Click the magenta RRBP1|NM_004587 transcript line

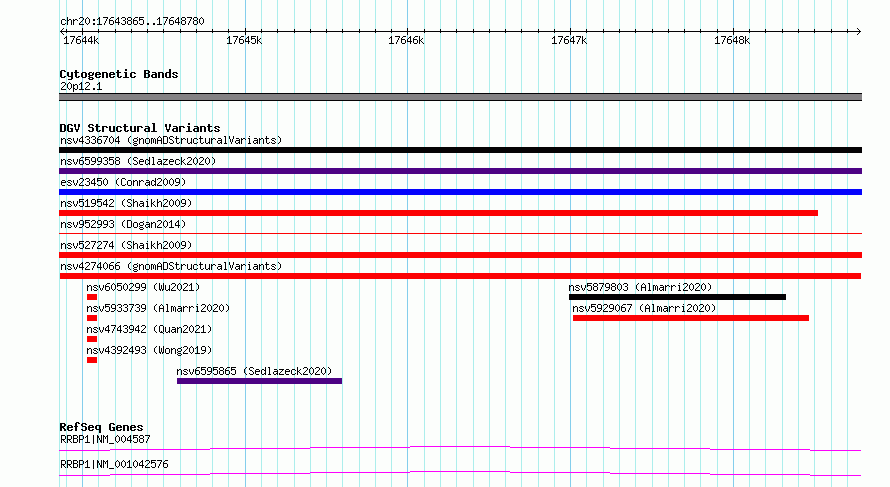coord(460,448)
